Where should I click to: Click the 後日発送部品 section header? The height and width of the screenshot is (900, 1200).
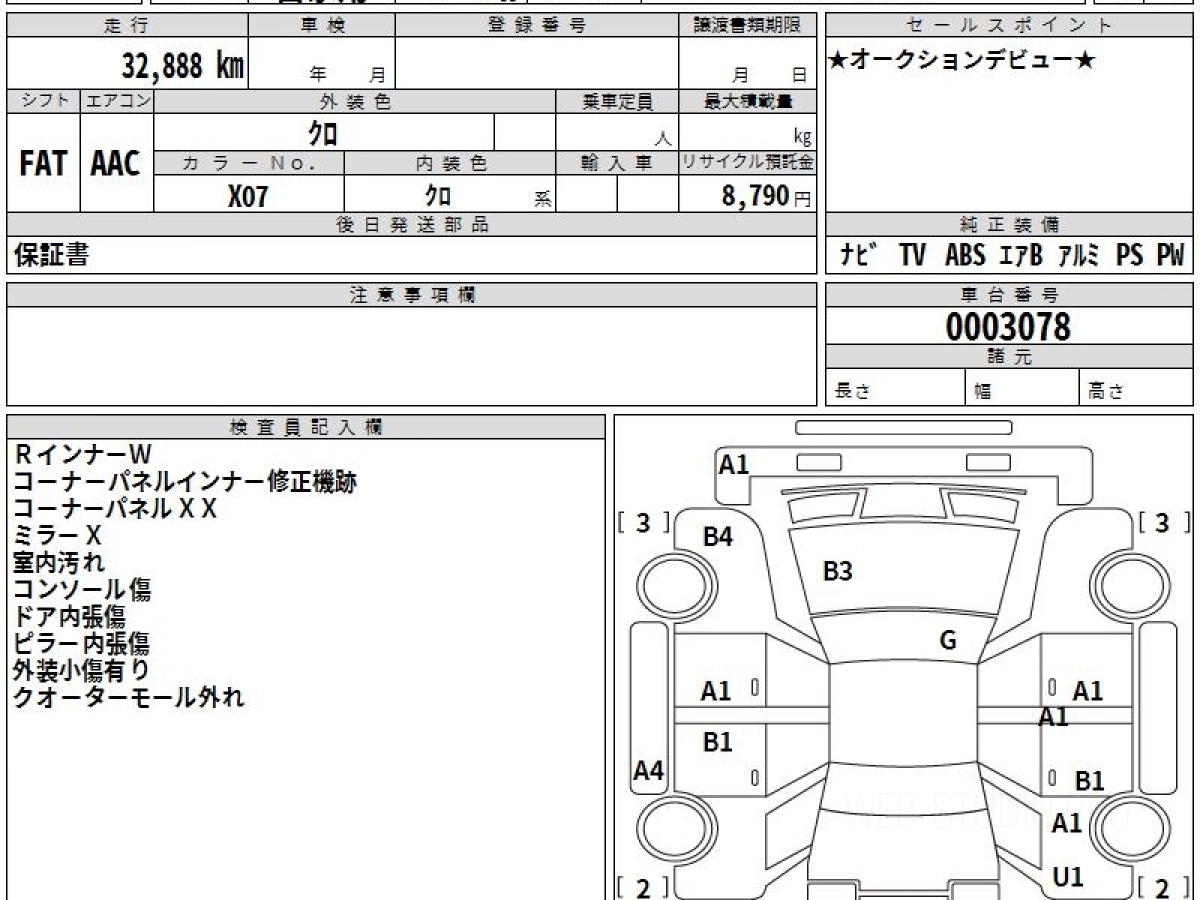click(411, 225)
